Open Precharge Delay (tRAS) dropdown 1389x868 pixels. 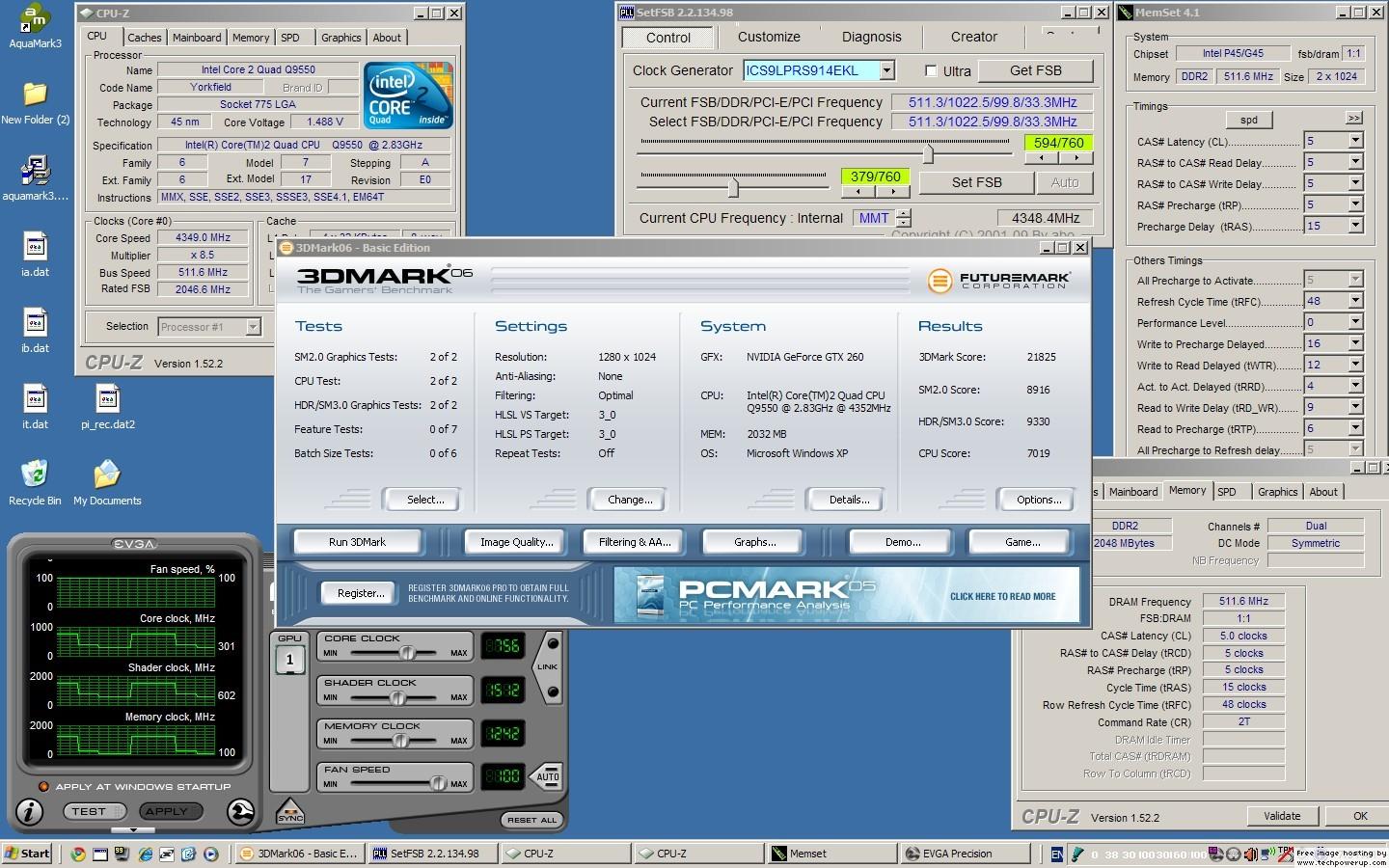tap(1355, 226)
